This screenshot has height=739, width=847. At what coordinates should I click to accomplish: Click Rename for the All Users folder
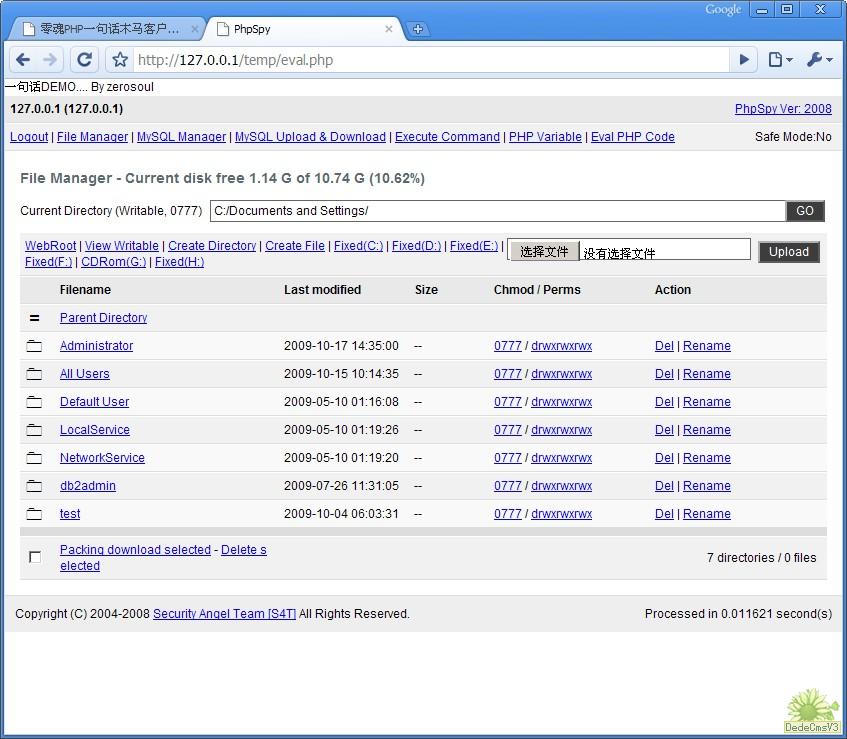[707, 374]
